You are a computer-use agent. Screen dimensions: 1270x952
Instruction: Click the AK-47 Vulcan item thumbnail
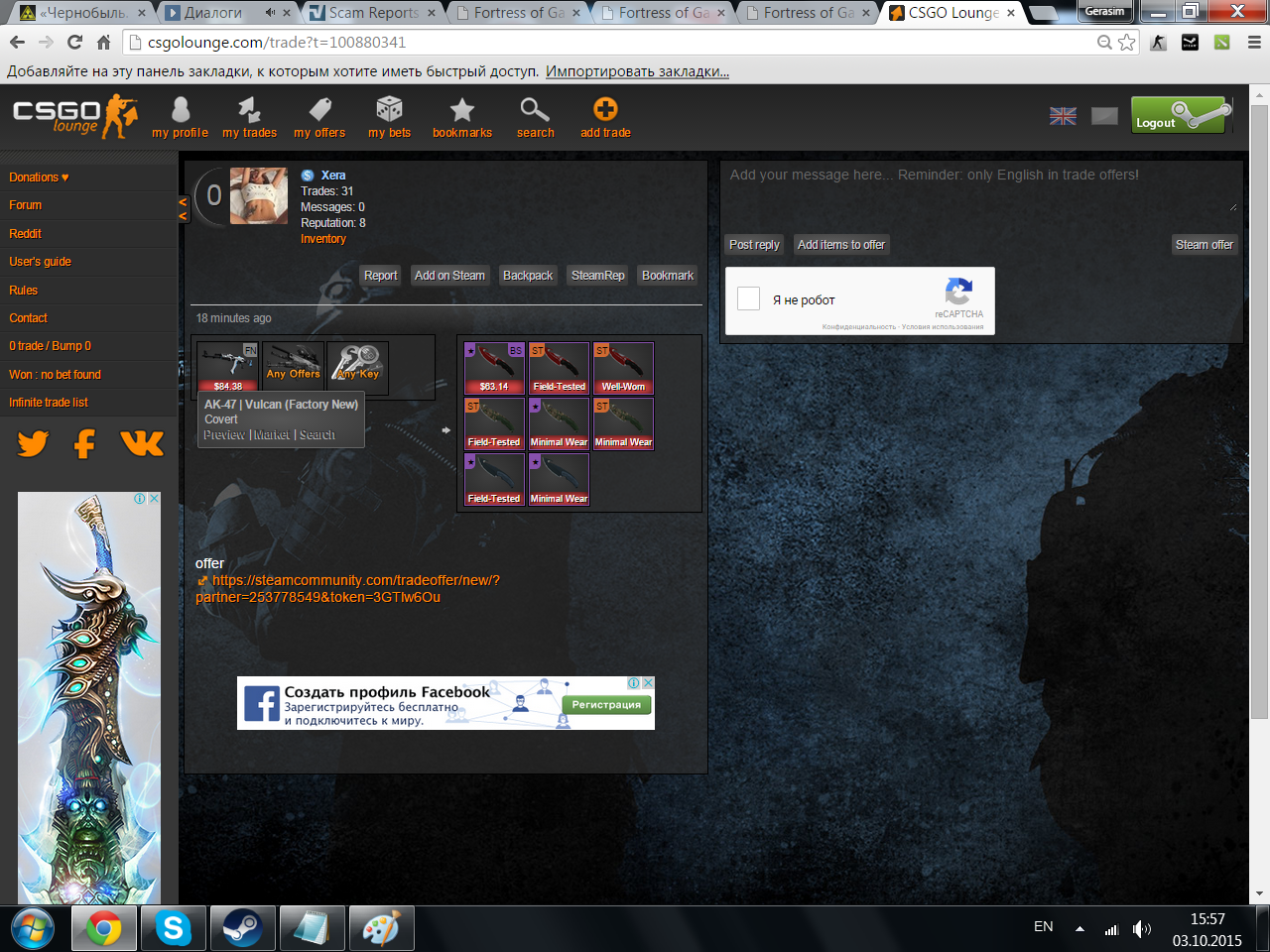click(227, 367)
